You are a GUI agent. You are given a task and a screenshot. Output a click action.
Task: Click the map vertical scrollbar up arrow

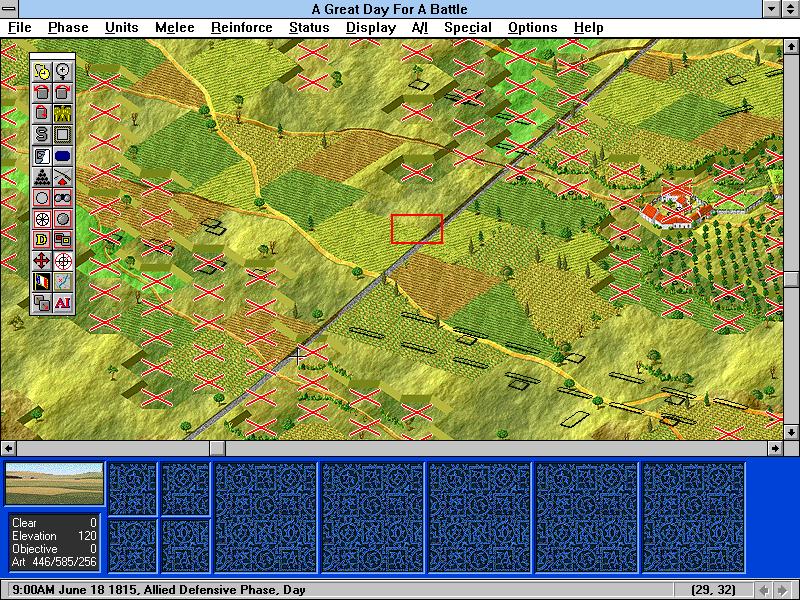click(791, 46)
